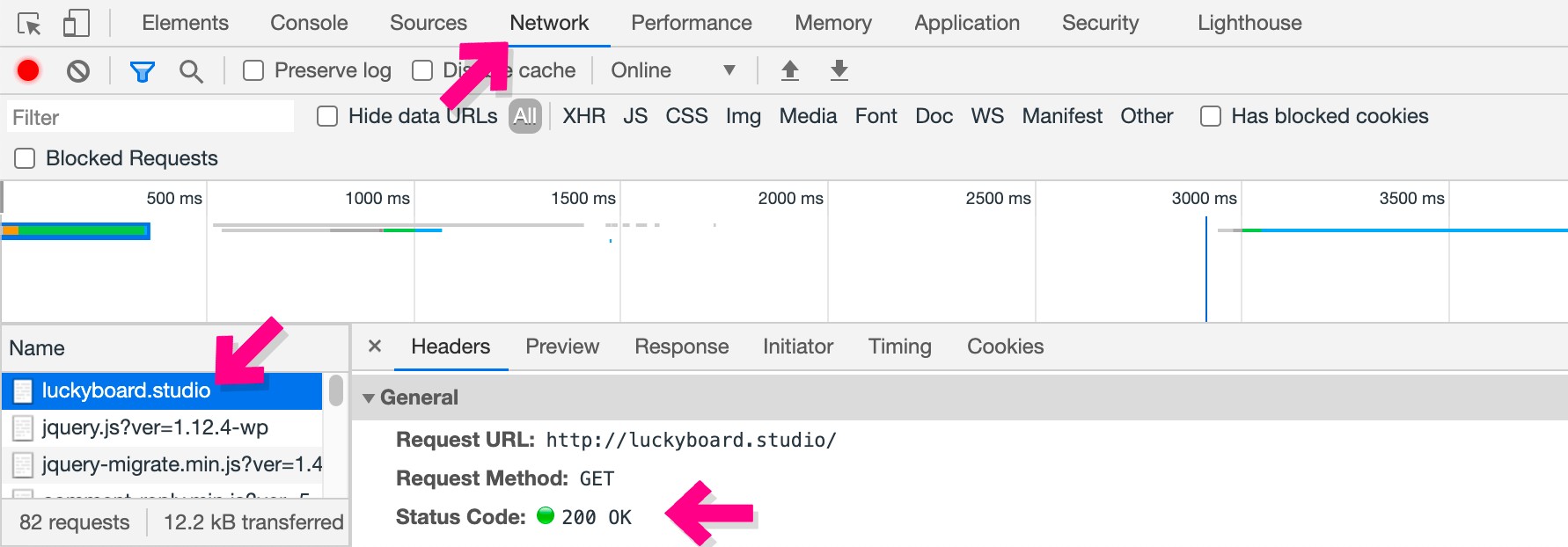Open the Timing tab in request details

[899, 346]
